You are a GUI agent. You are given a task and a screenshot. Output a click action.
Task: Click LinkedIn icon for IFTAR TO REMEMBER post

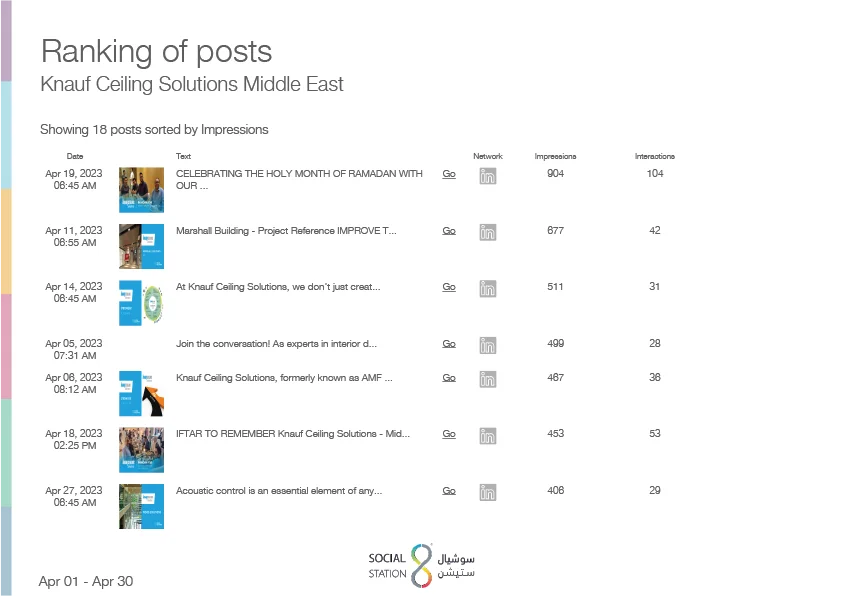click(x=488, y=436)
